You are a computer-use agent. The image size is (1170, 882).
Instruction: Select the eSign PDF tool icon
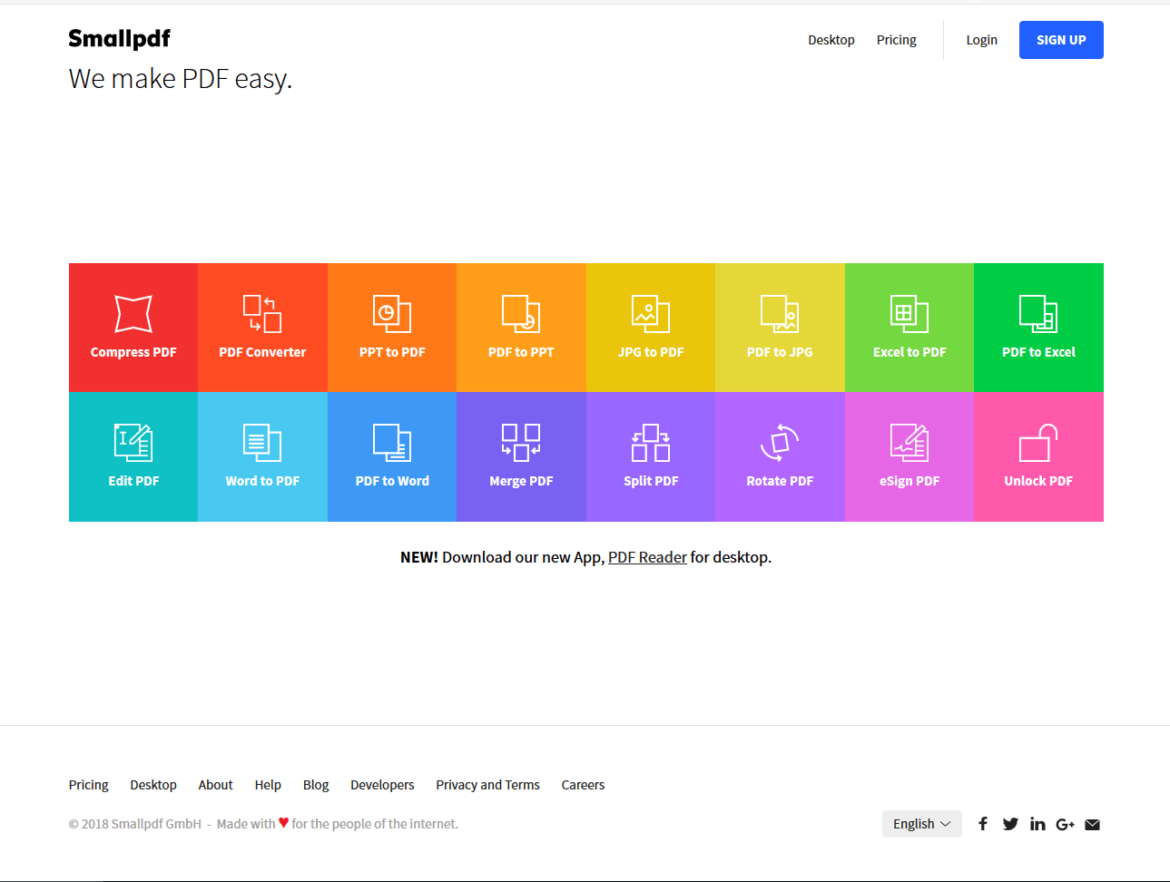[x=909, y=443]
